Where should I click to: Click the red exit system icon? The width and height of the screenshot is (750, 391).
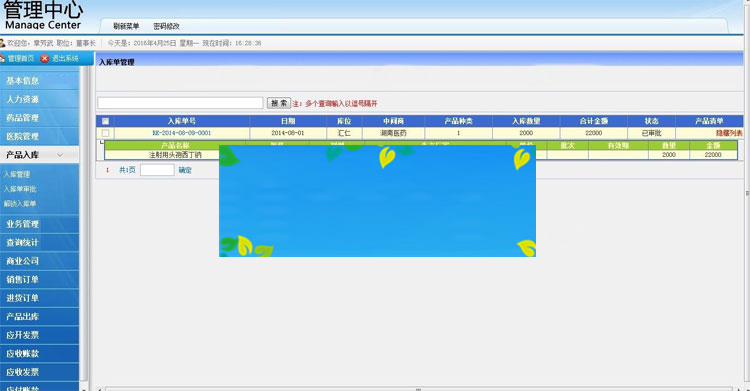pyautogui.click(x=44, y=58)
